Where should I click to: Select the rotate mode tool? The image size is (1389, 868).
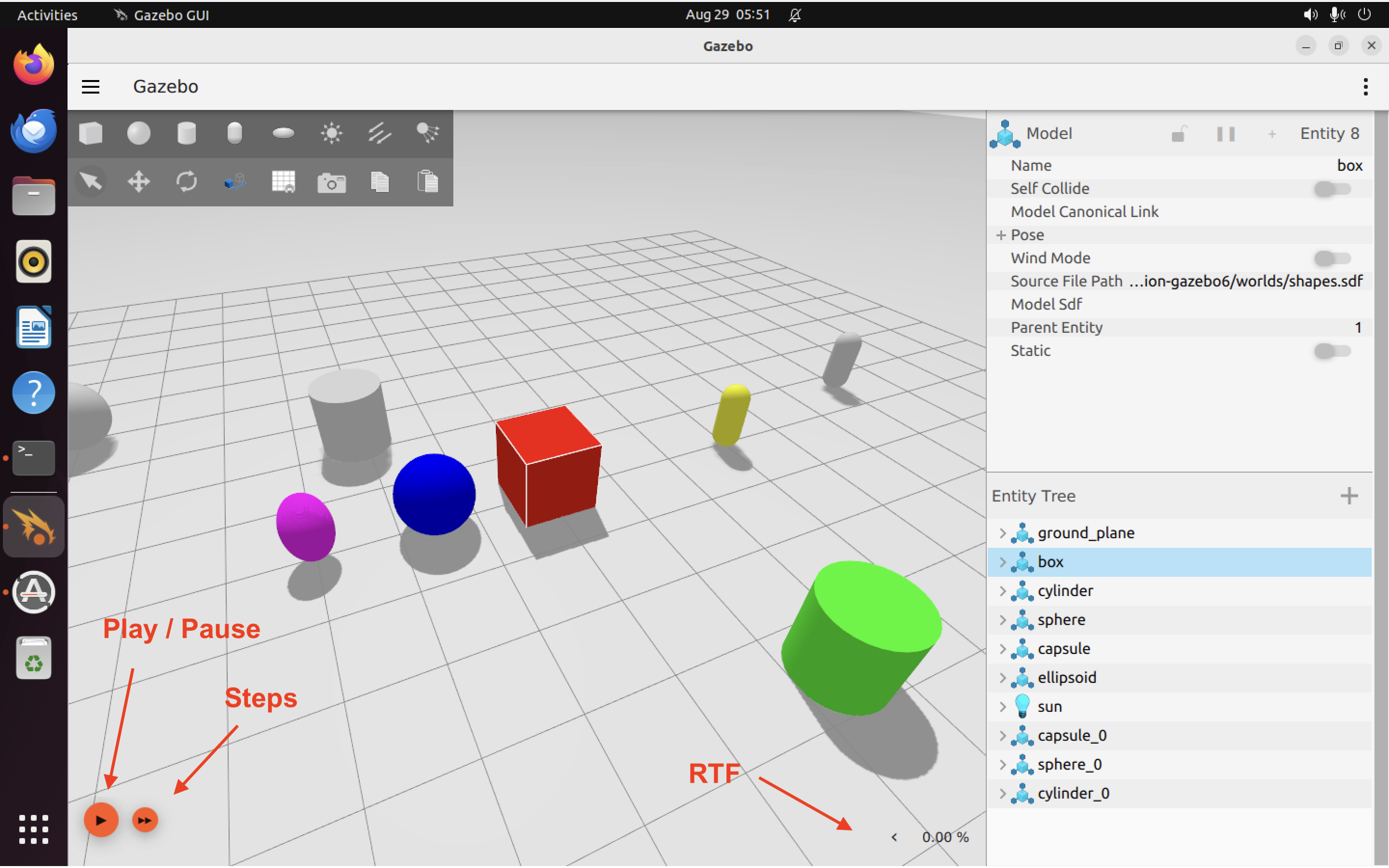pyautogui.click(x=187, y=182)
